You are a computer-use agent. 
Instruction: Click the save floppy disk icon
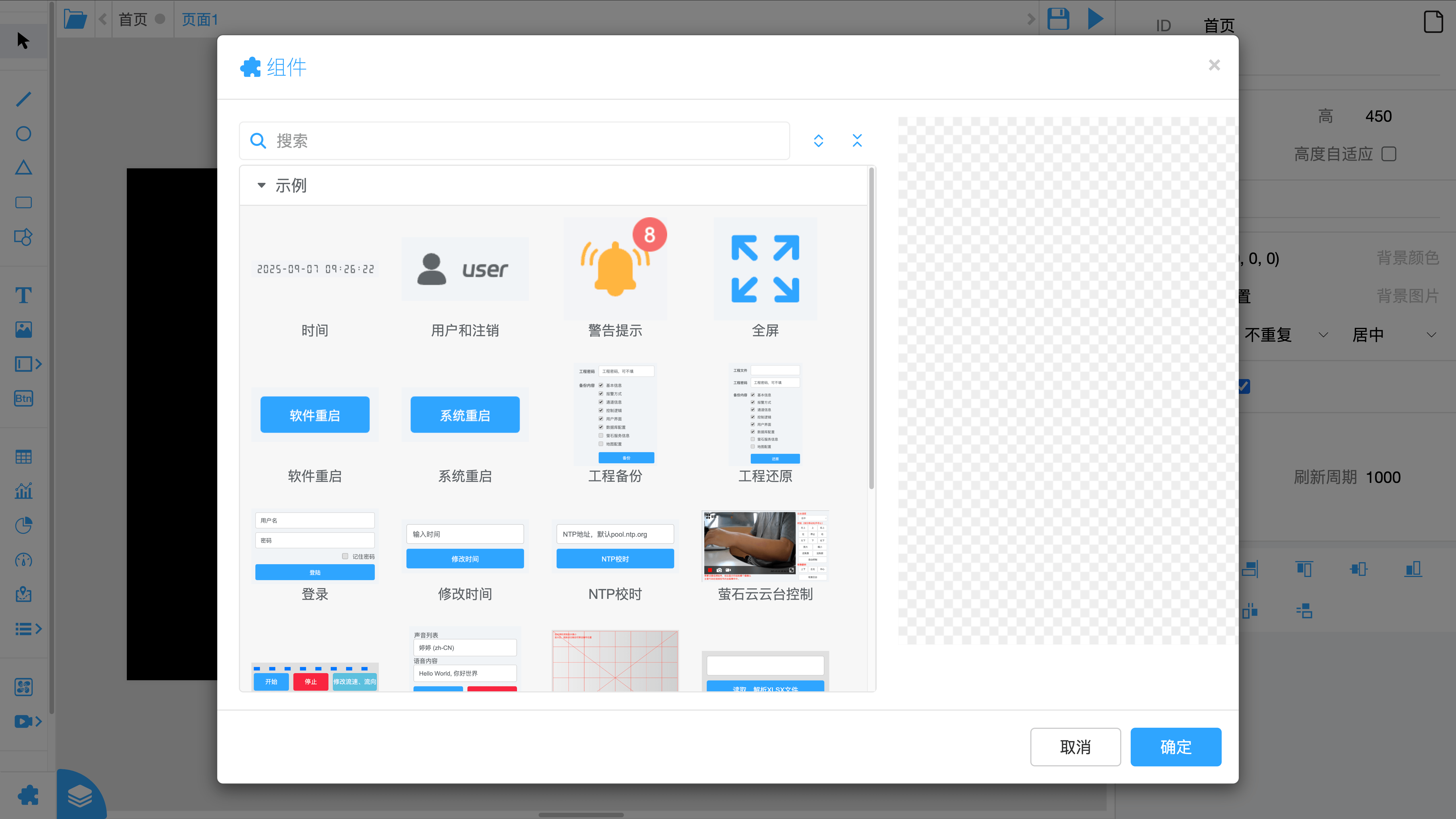(x=1058, y=19)
